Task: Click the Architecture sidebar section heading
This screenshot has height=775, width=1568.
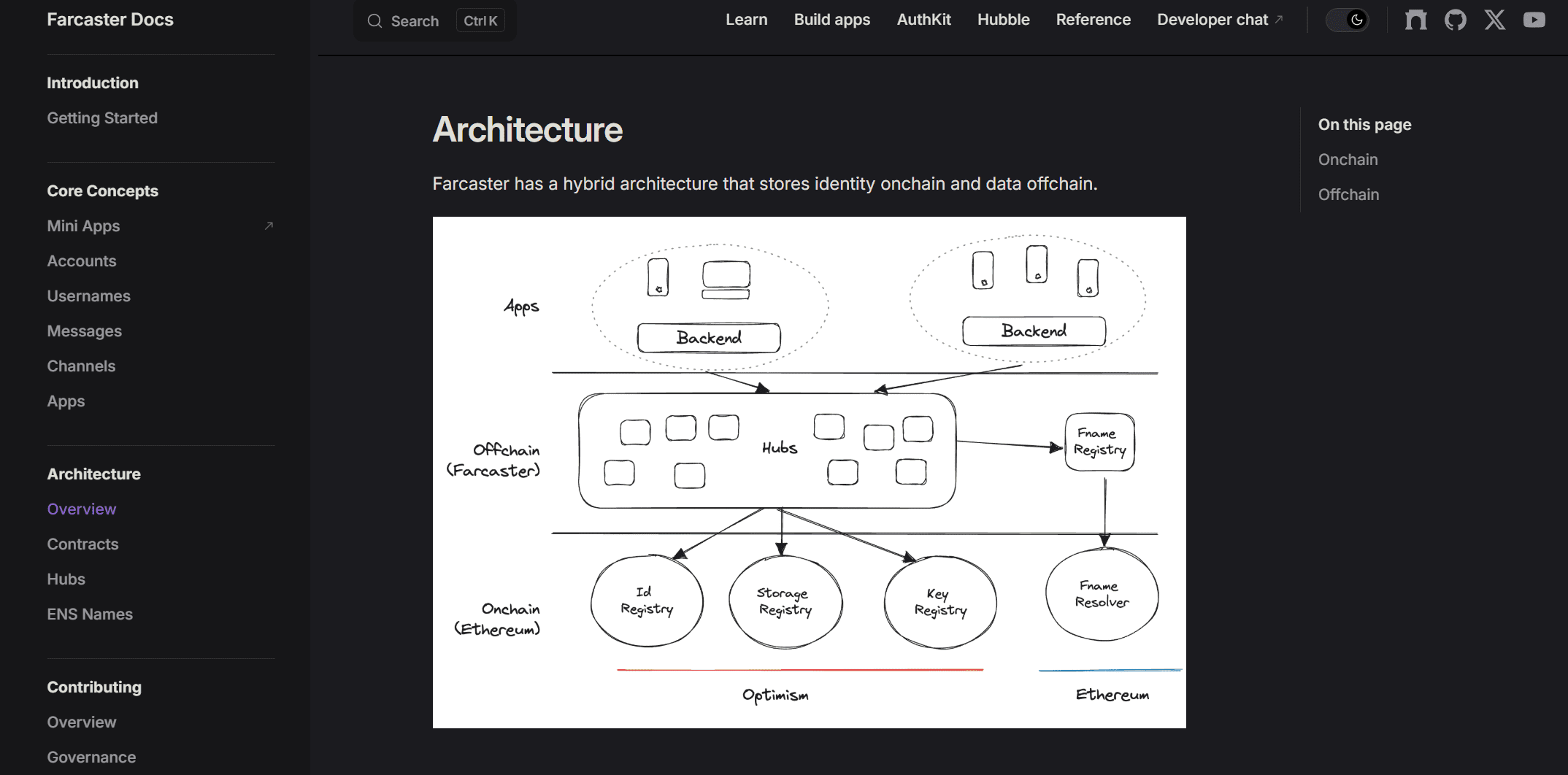Action: point(93,474)
